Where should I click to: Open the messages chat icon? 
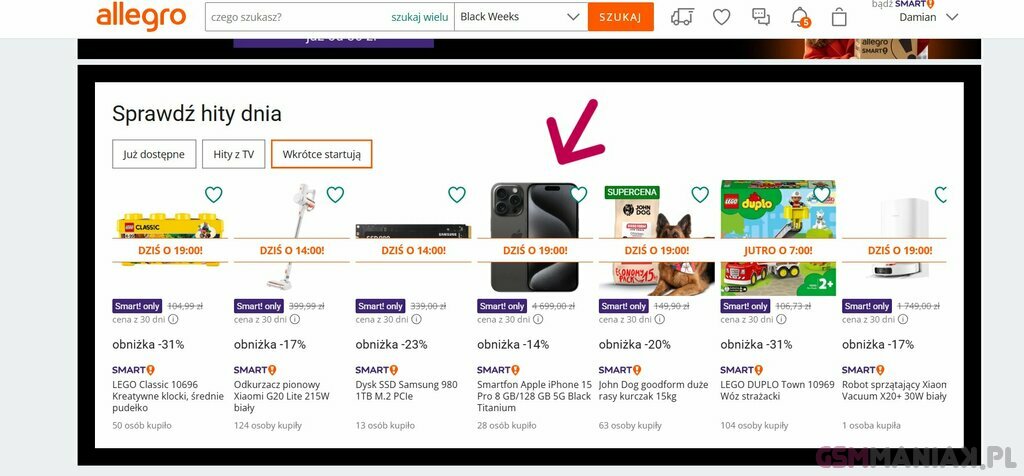point(761,17)
